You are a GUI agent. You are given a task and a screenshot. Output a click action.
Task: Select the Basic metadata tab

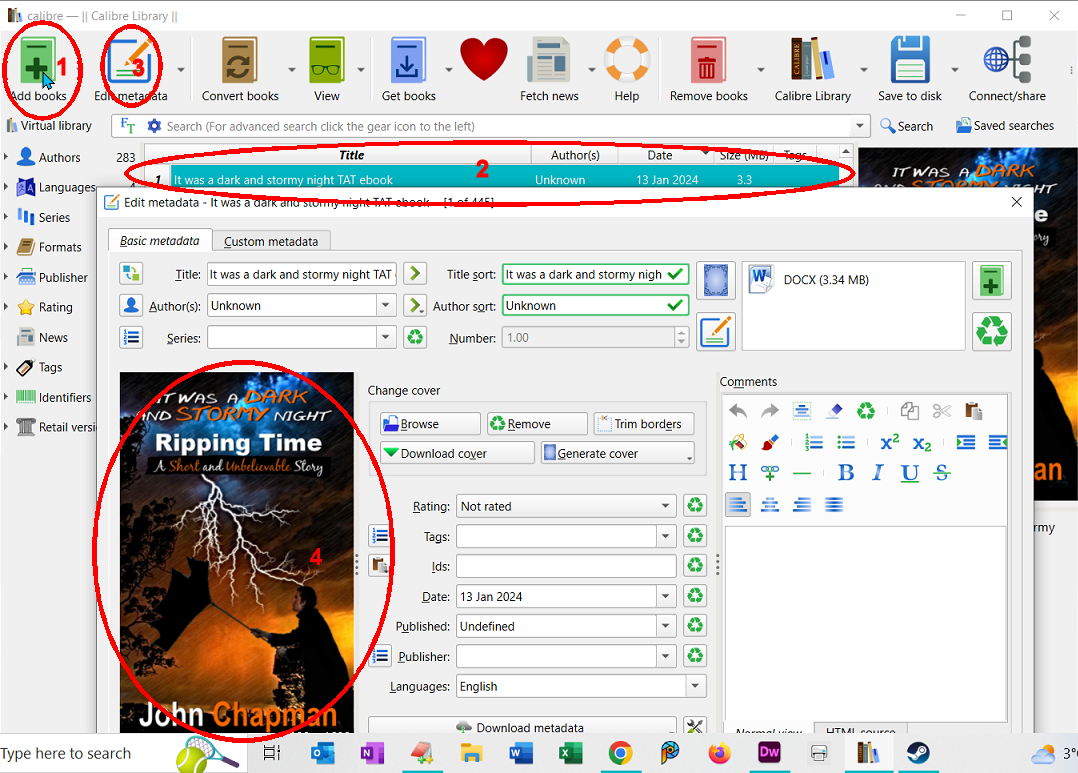[160, 241]
